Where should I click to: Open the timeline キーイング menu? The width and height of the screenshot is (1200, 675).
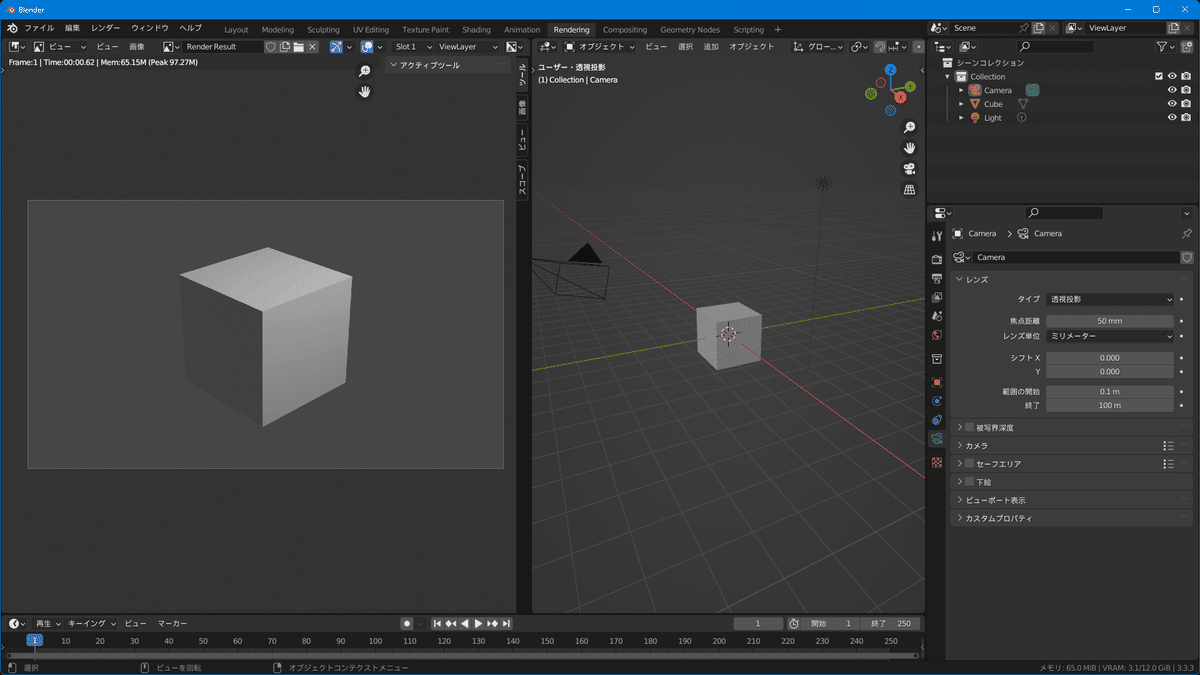click(91, 623)
